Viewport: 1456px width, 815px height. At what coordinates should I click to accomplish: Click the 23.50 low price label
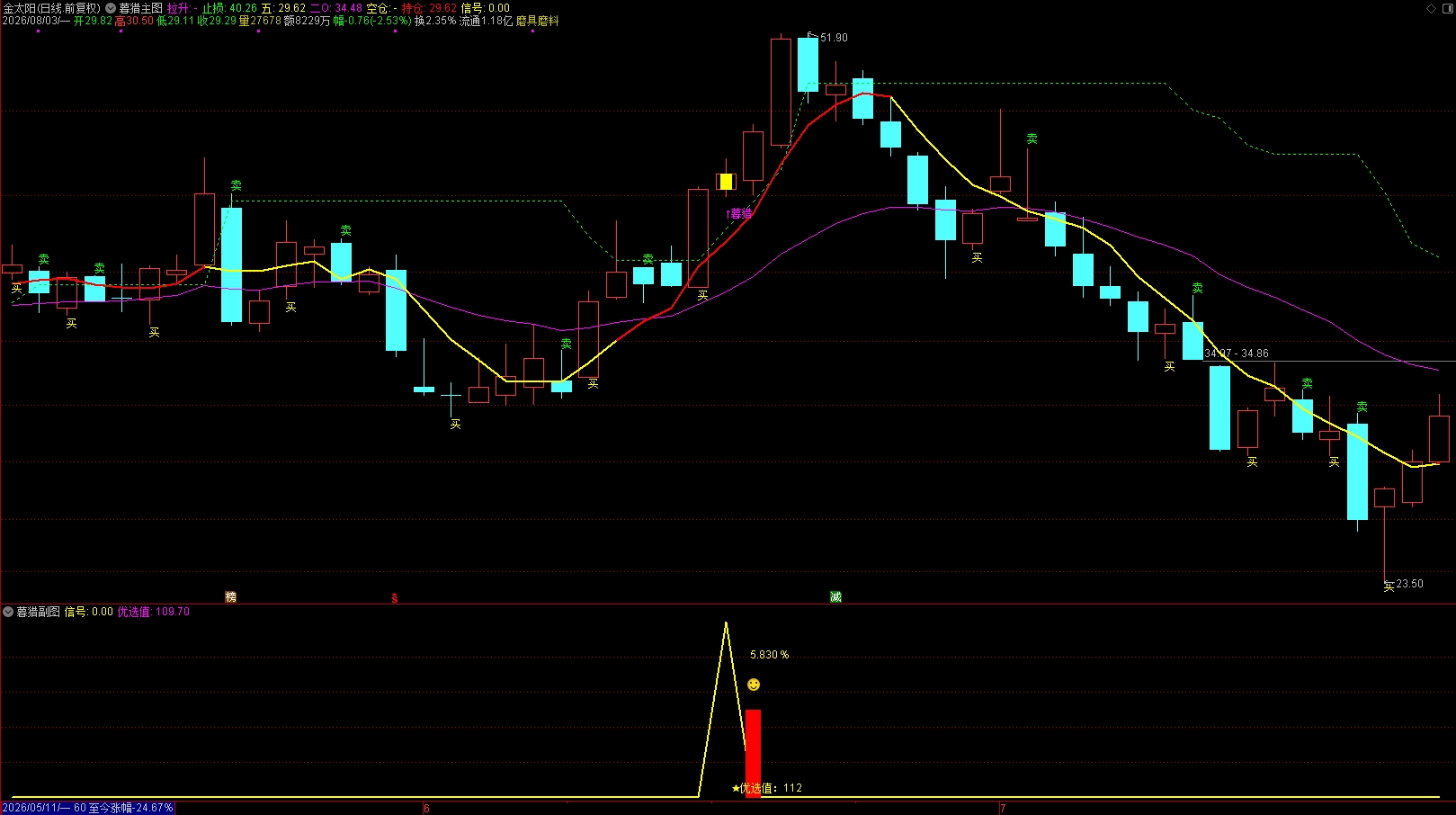point(1409,584)
